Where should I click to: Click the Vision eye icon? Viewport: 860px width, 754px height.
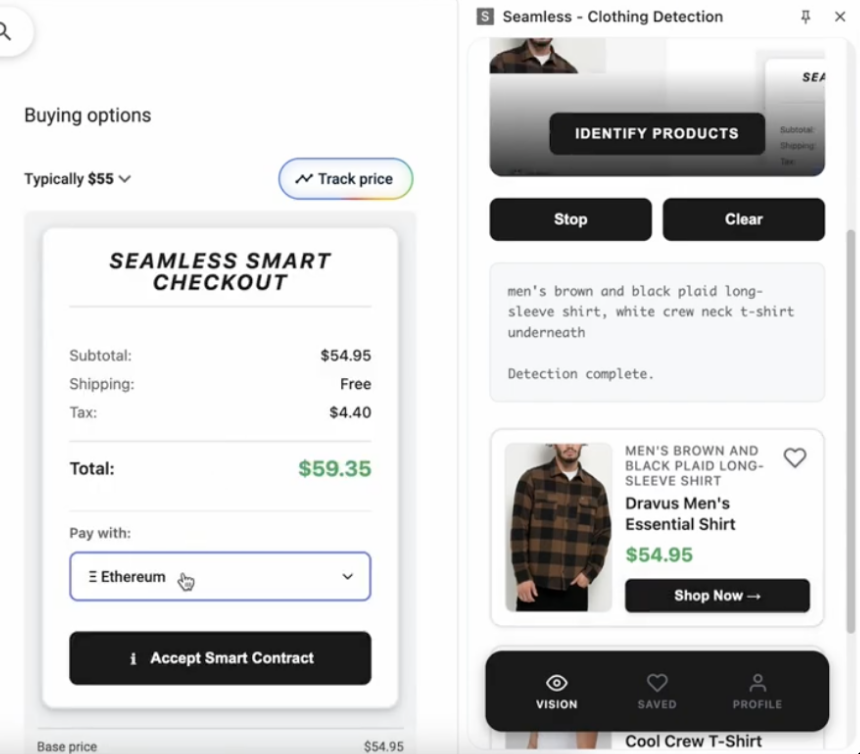coord(557,683)
